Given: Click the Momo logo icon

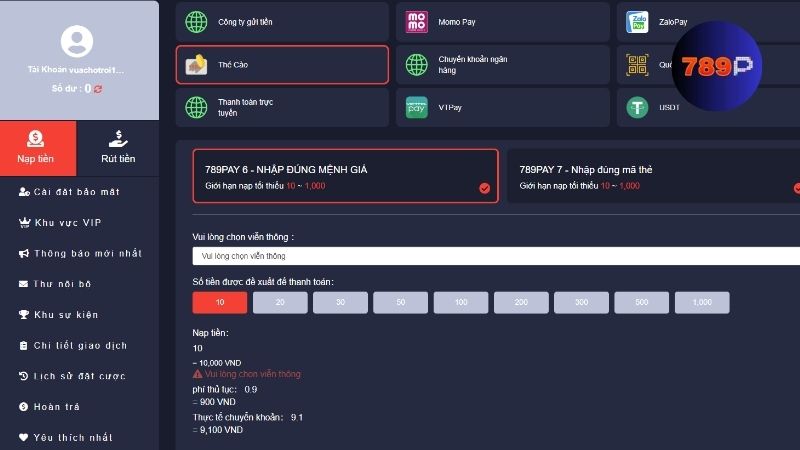Looking at the screenshot, I should pos(416,22).
